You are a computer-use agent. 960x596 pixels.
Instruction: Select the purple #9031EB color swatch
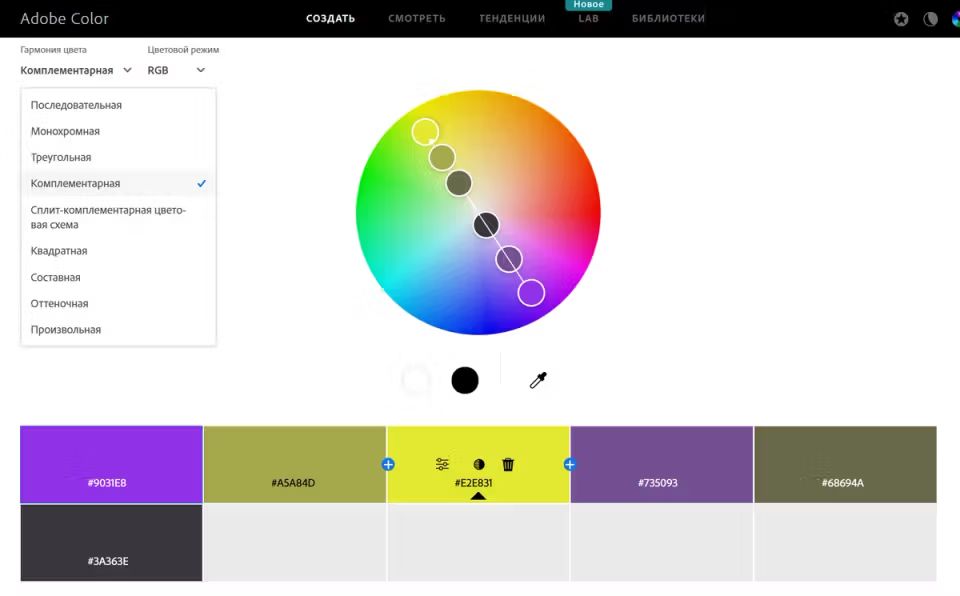point(111,464)
